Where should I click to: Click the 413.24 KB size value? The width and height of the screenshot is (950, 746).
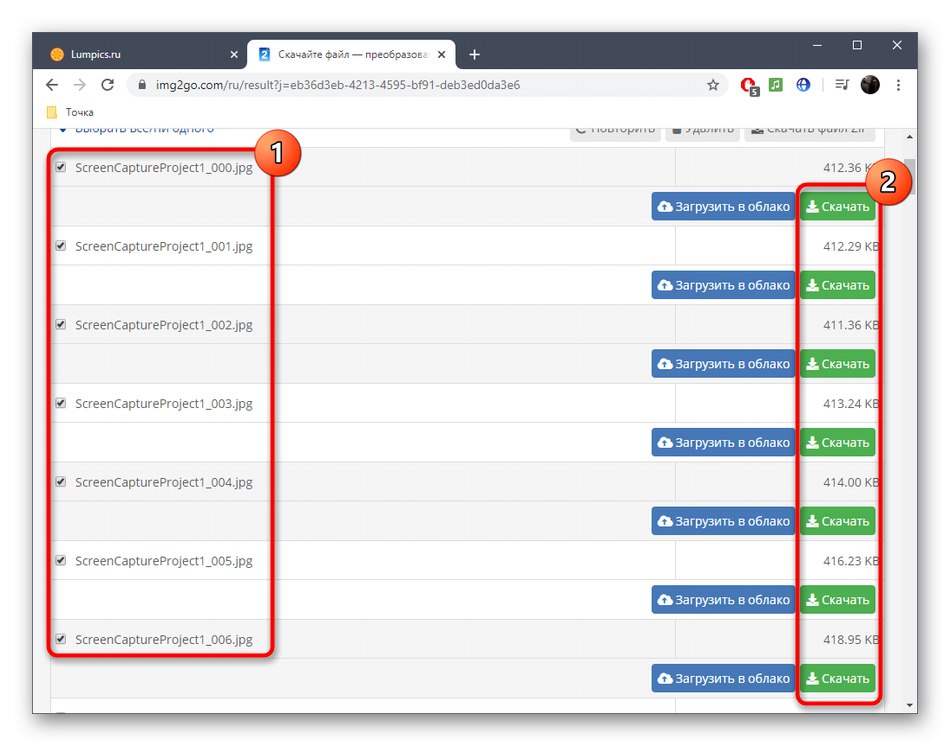(x=851, y=404)
